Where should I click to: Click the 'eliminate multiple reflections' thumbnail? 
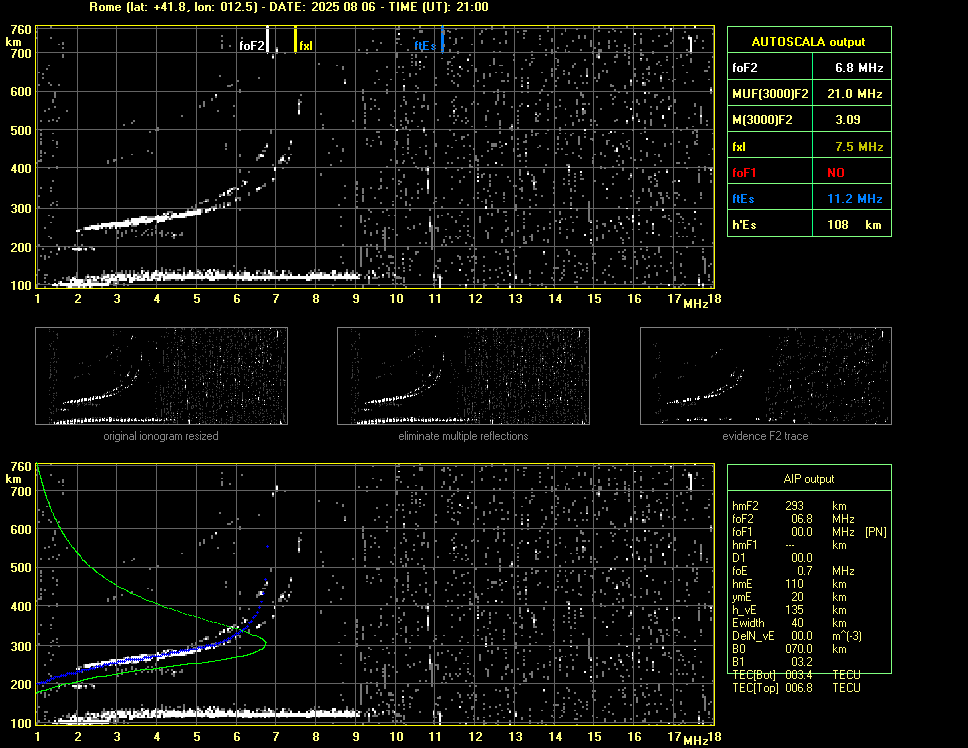463,376
